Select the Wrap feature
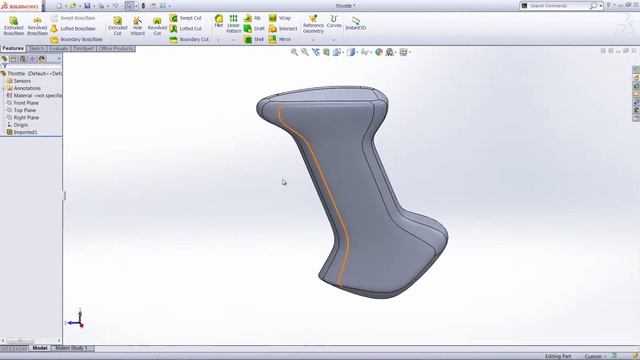Image resolution: width=640 pixels, height=360 pixels. [x=280, y=18]
